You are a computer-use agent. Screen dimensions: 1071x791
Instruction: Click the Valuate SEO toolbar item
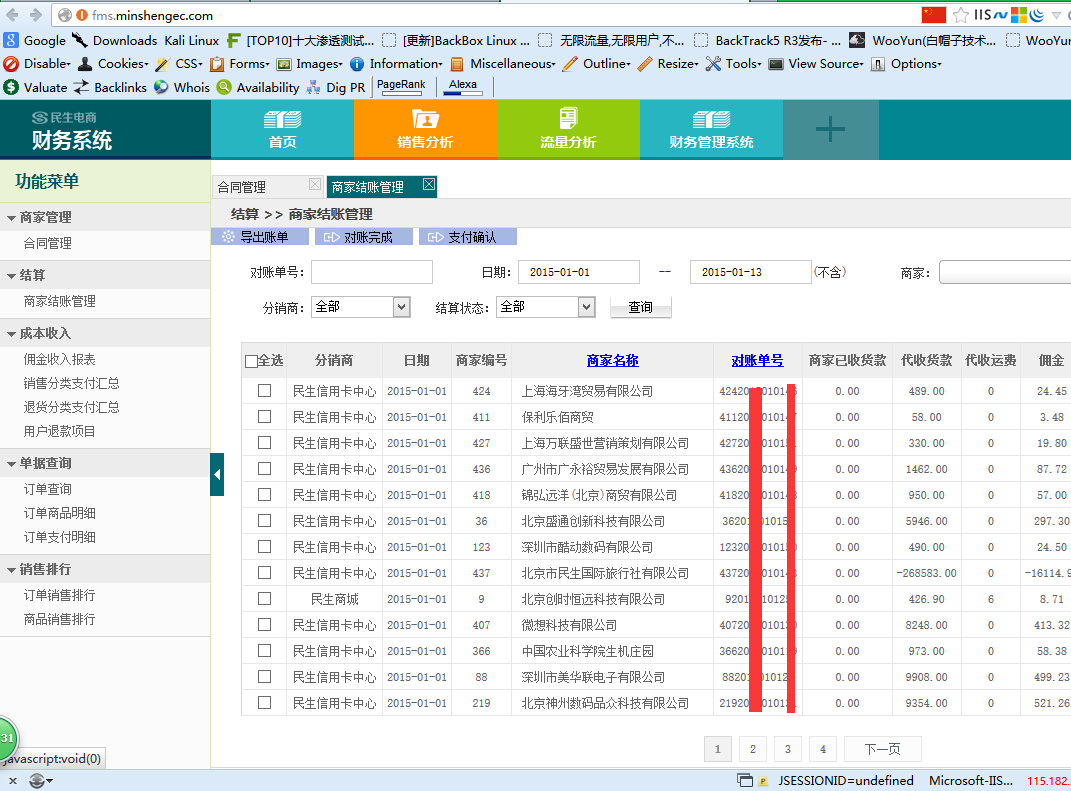tap(36, 87)
